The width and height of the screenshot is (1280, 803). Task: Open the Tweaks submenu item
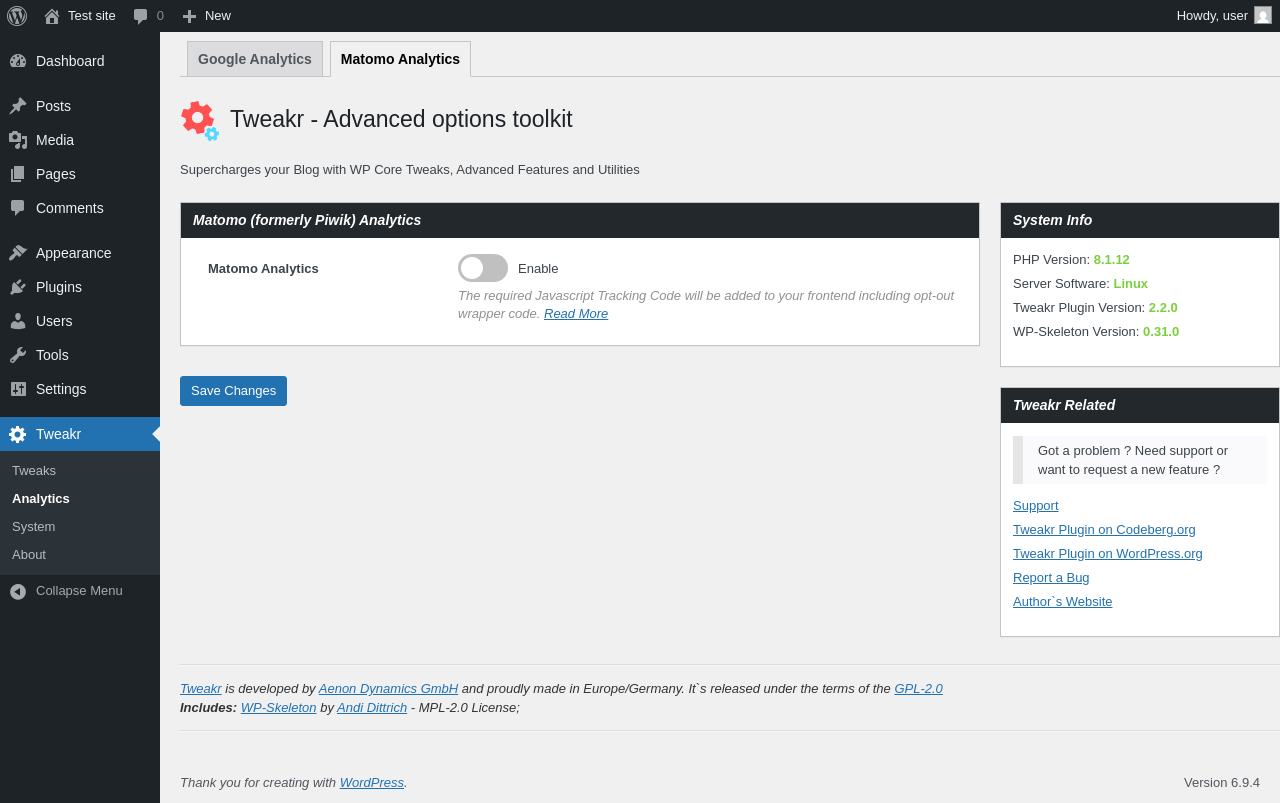[x=34, y=471]
